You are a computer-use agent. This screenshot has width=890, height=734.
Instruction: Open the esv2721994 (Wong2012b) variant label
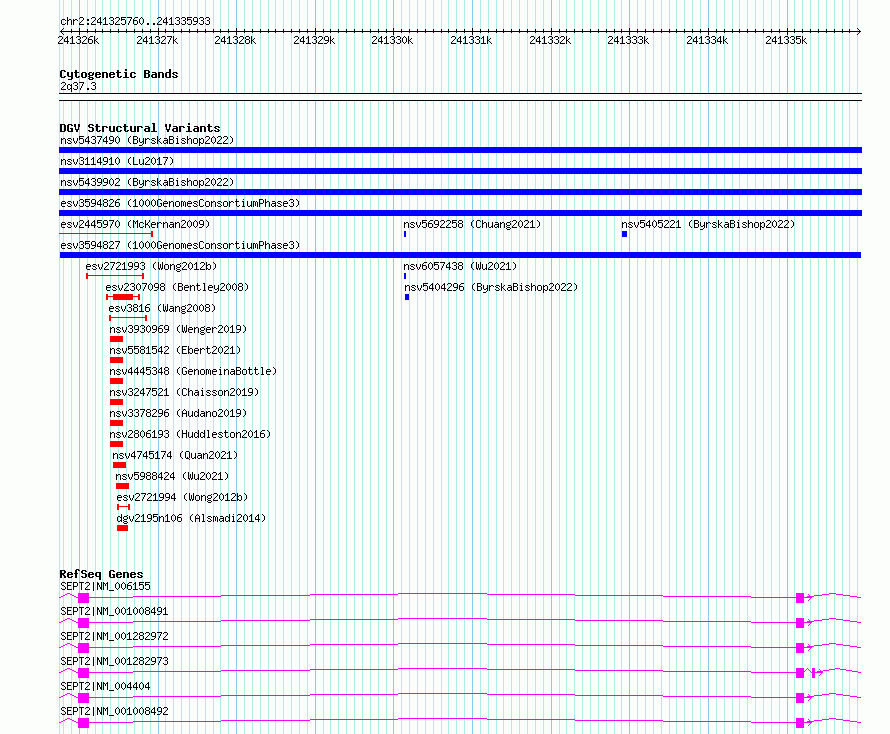pos(182,497)
